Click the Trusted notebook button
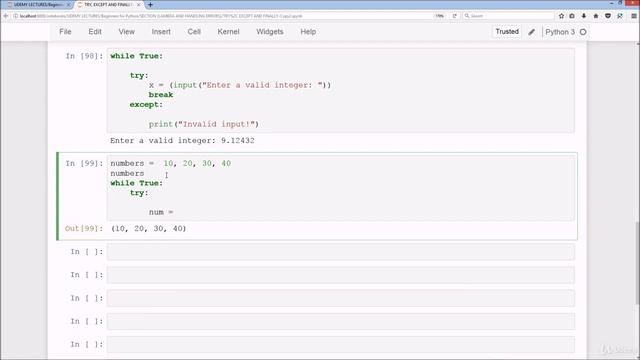 [x=507, y=32]
